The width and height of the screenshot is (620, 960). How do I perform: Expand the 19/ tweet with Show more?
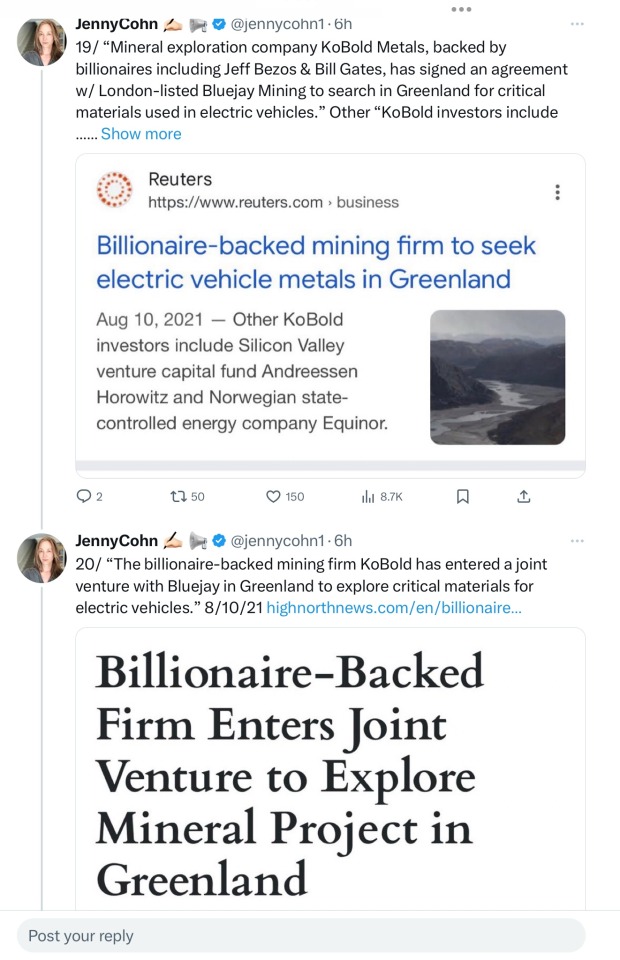pos(141,134)
